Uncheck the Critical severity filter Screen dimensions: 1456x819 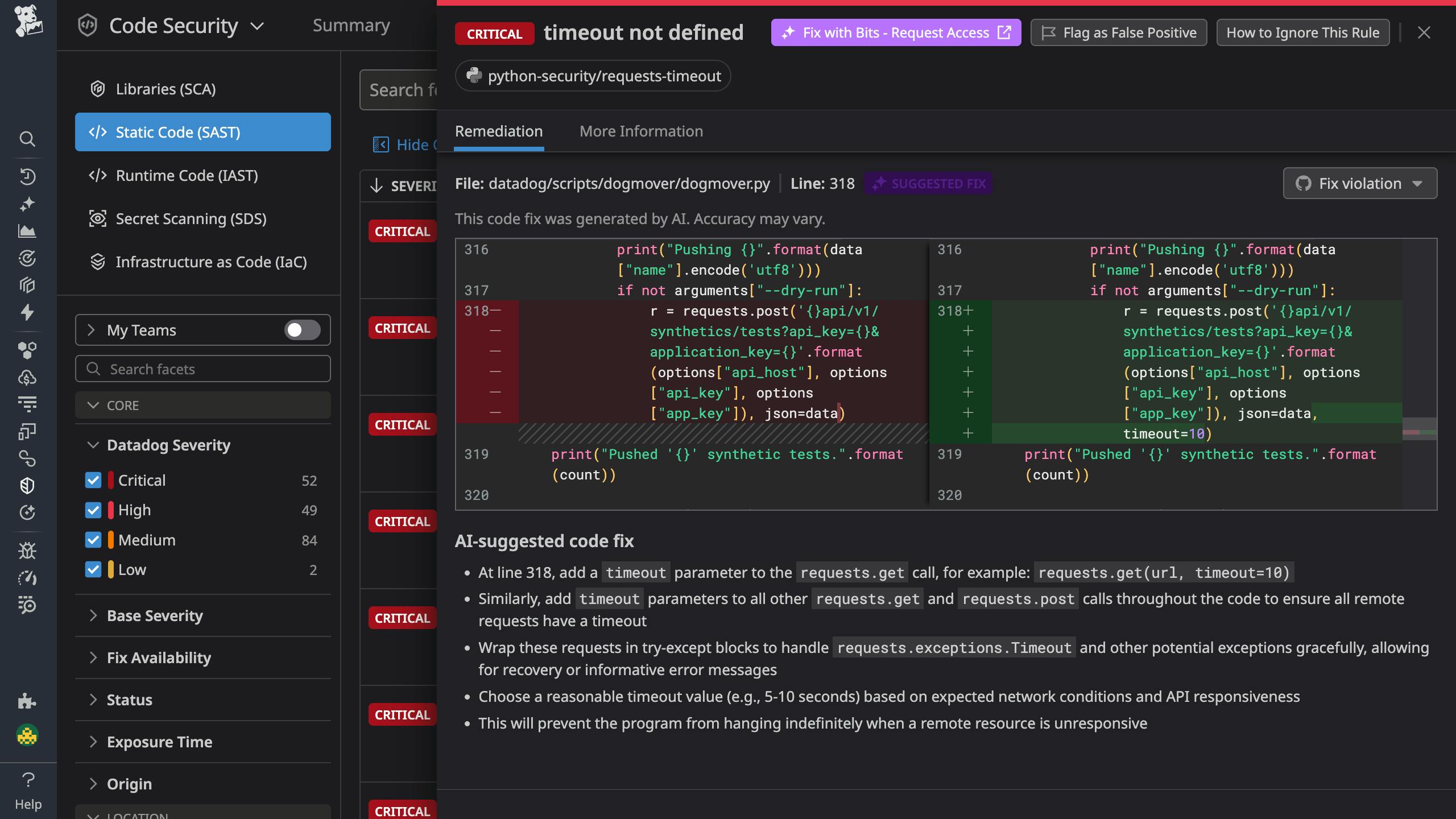pyautogui.click(x=94, y=480)
